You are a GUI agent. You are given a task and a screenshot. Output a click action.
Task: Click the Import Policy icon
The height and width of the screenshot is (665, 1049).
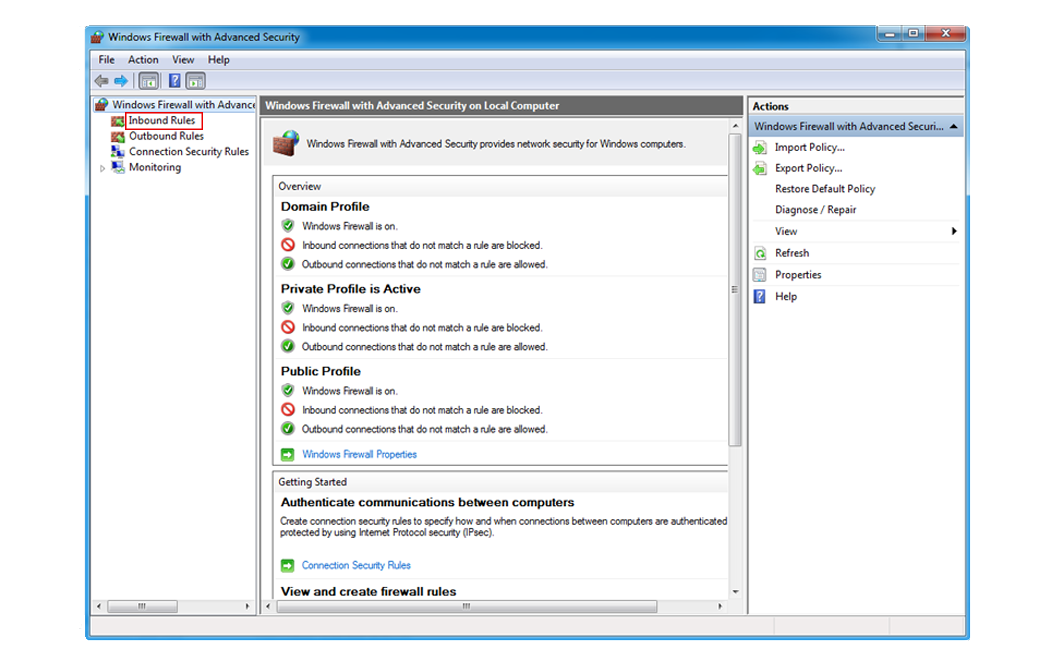[760, 148]
